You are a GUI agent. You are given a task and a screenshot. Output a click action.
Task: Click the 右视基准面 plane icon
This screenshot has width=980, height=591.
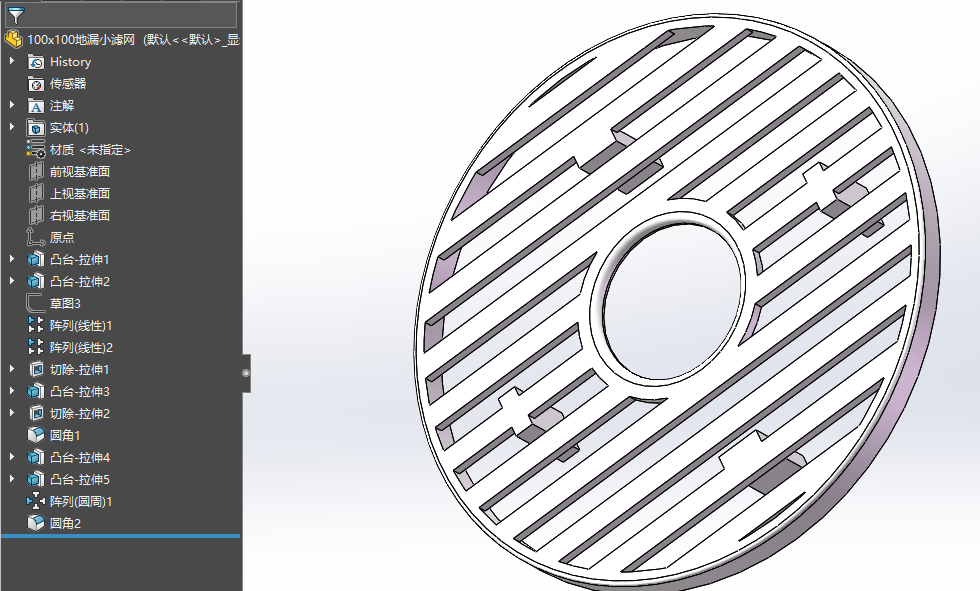tap(36, 216)
